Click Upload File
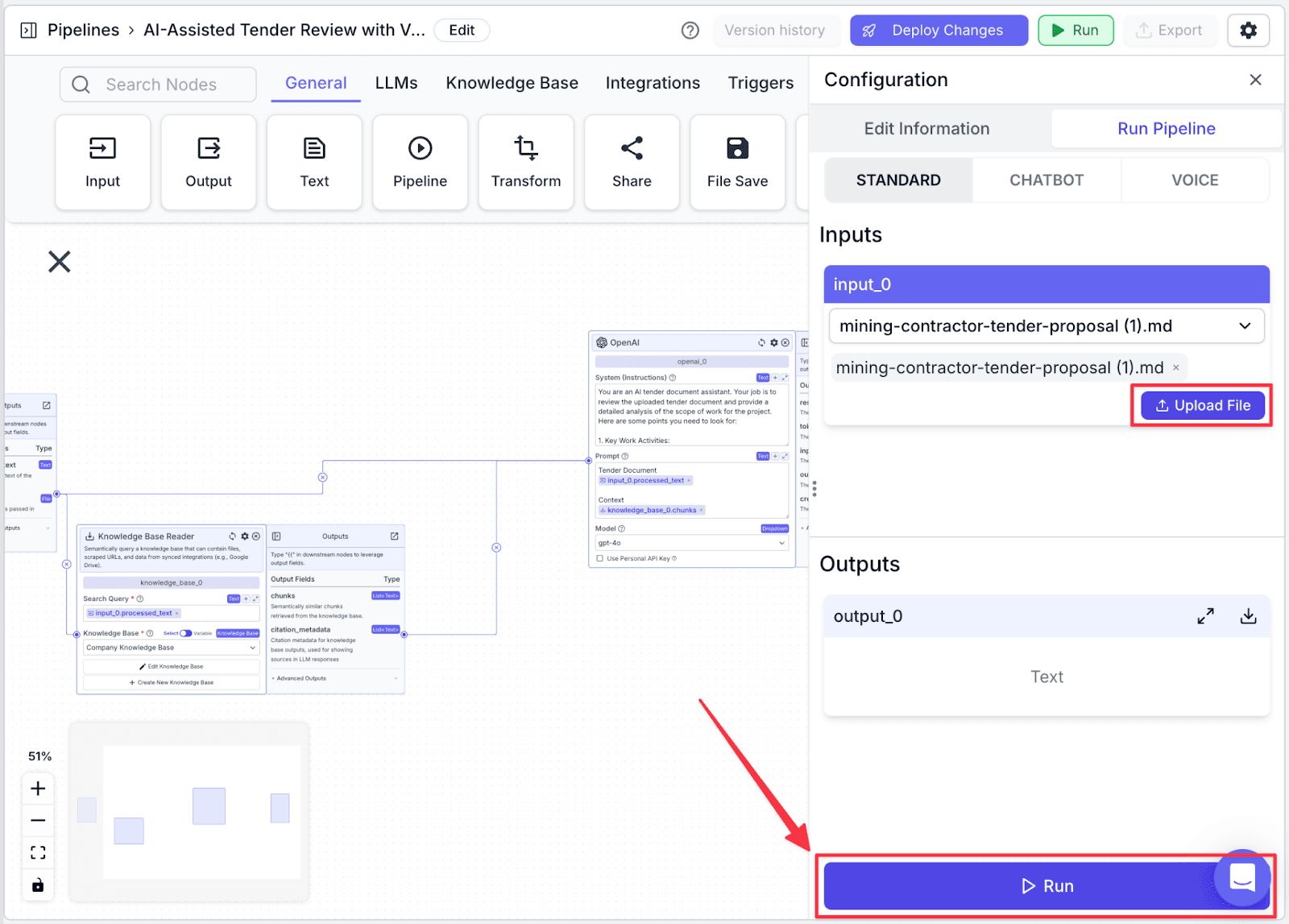Screen dimensions: 1289x924 pyautogui.click(x=1203, y=406)
